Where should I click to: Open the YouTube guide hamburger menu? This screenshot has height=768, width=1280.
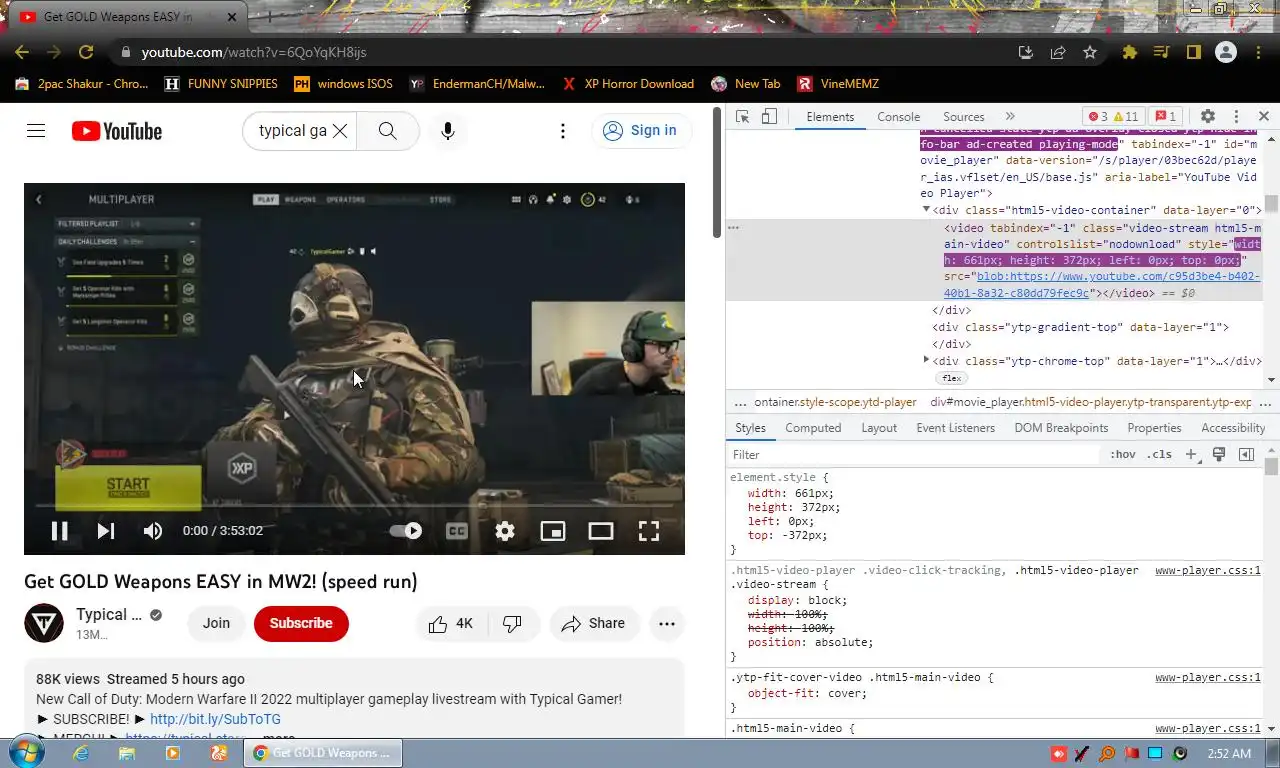[x=36, y=131]
